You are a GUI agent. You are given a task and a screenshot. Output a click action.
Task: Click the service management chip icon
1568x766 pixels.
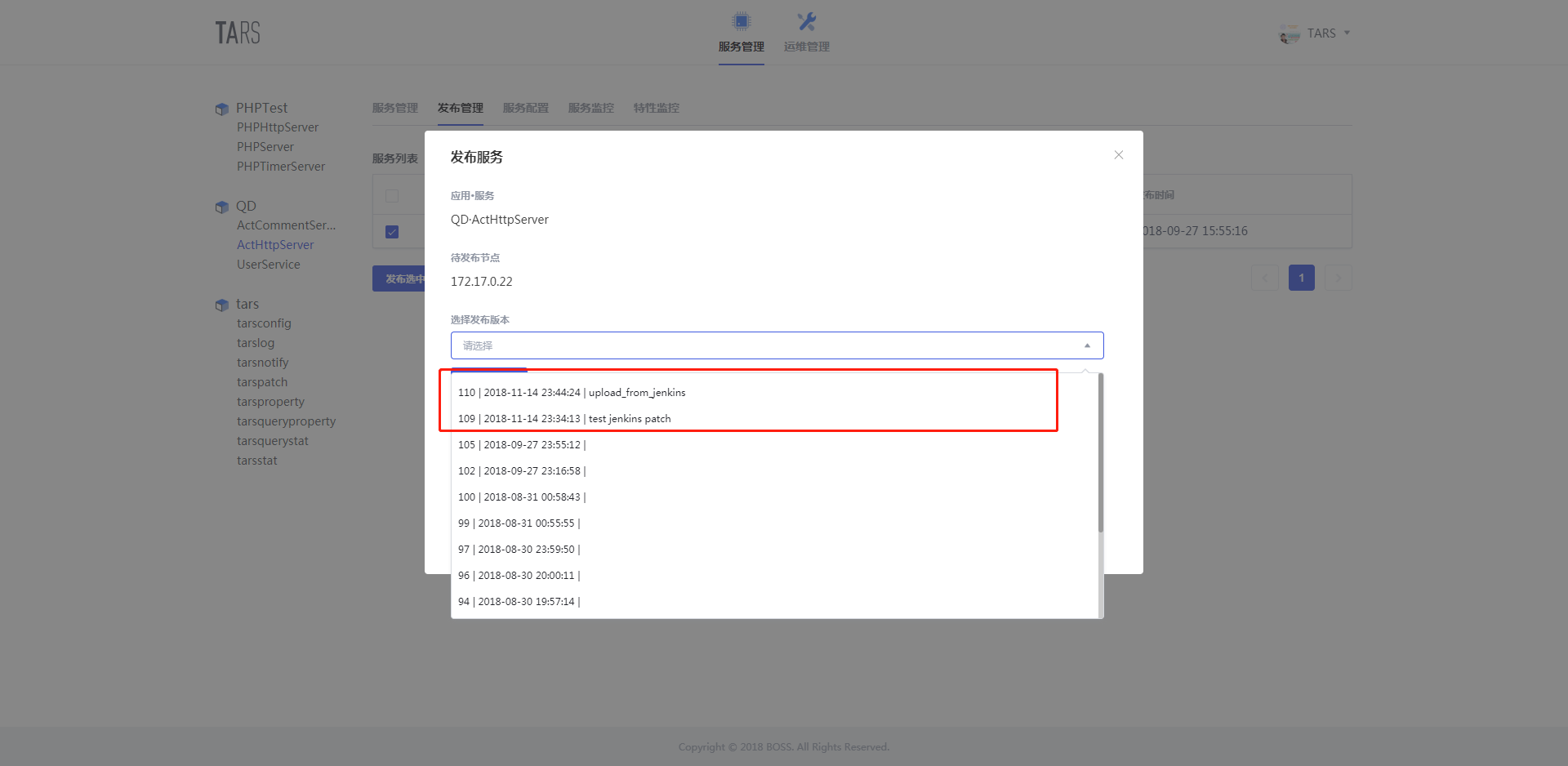741,21
